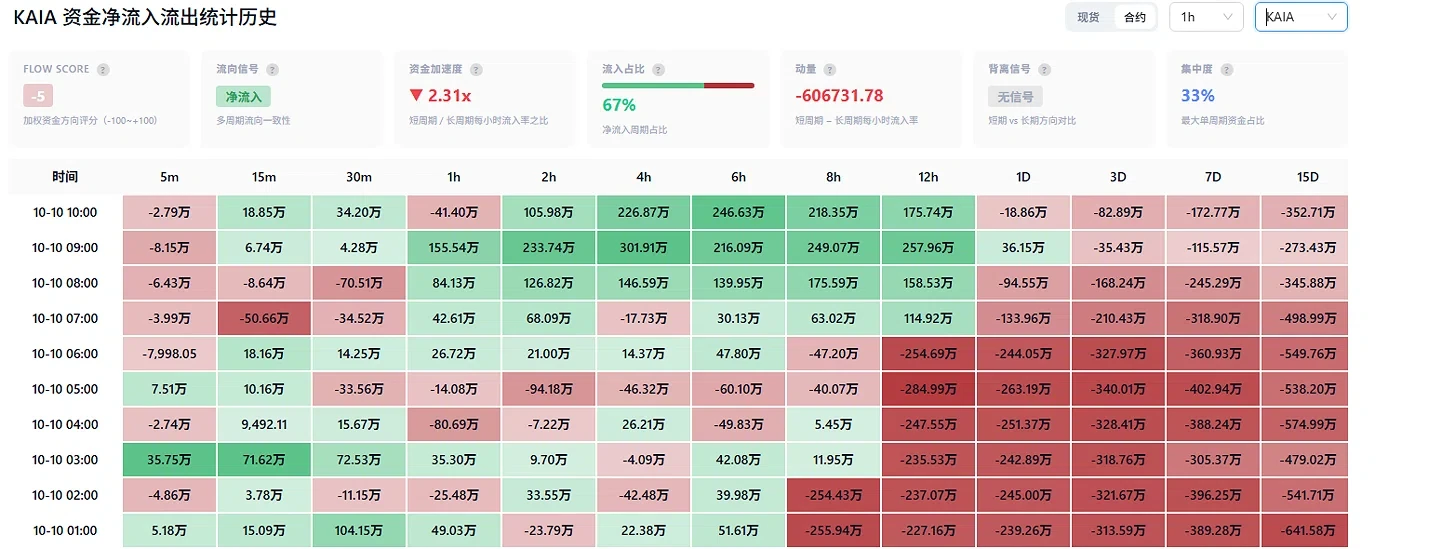
Task: Click the 10-10 07:00 time row label
Action: pos(65,319)
